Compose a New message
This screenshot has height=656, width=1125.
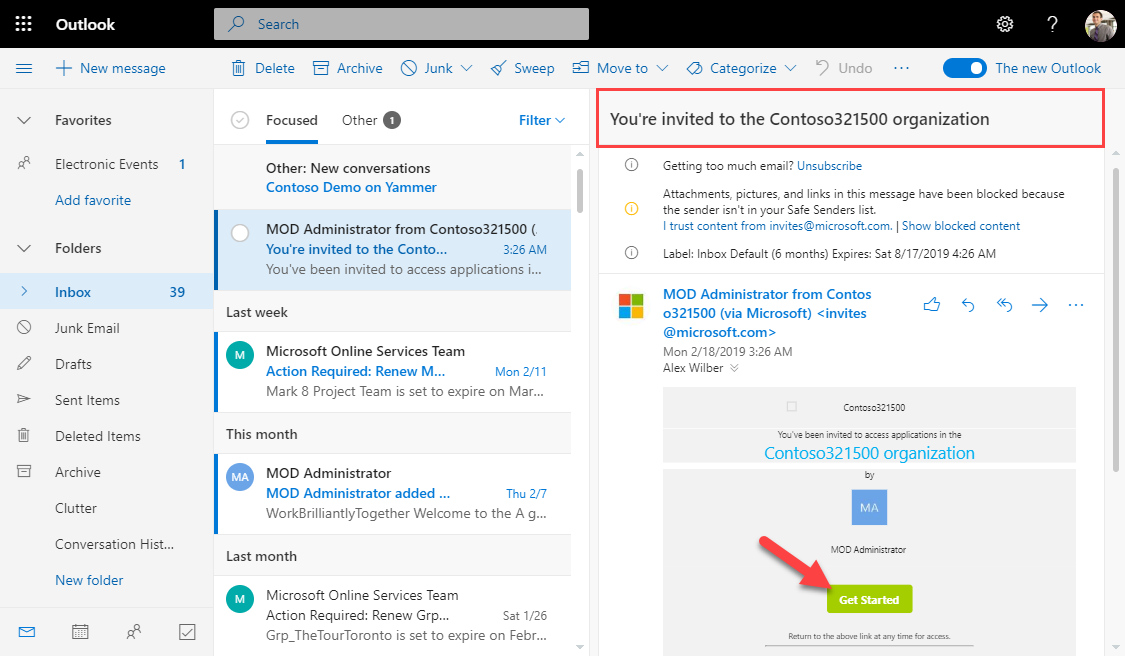pos(110,68)
